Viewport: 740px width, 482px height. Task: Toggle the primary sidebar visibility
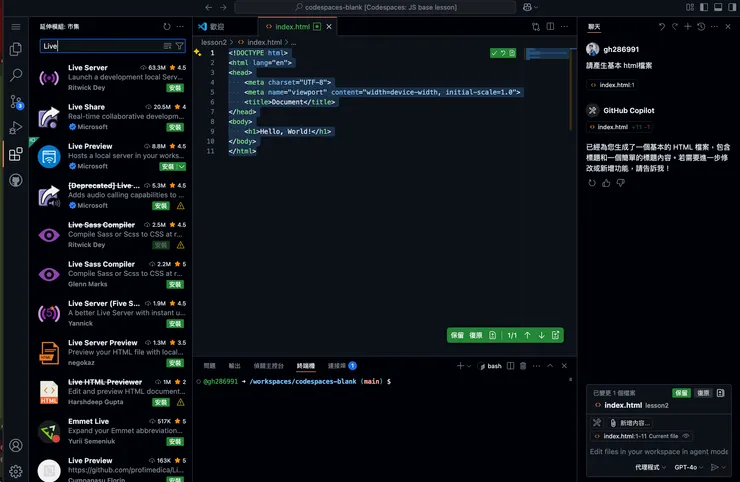coord(704,7)
